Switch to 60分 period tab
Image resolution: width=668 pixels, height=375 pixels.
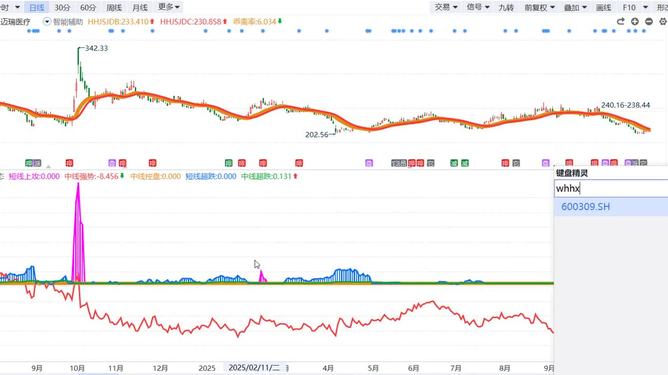[88, 7]
